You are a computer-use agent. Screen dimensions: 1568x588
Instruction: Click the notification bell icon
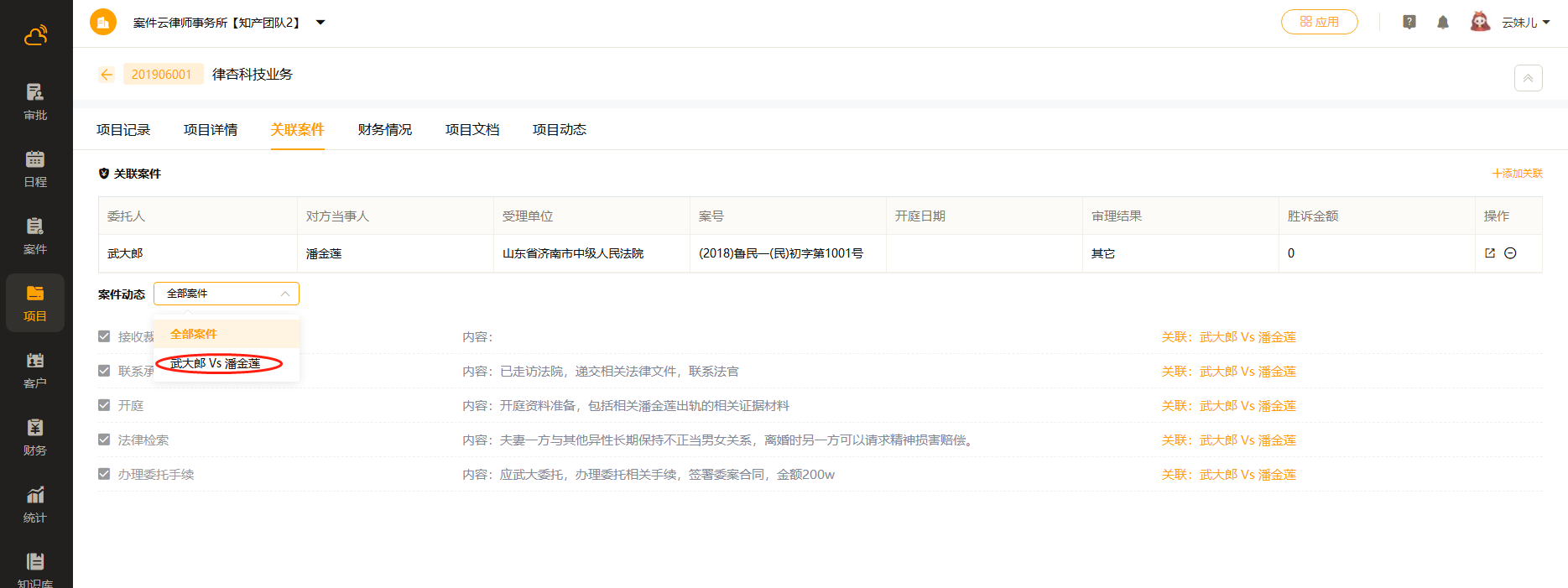(x=1443, y=23)
